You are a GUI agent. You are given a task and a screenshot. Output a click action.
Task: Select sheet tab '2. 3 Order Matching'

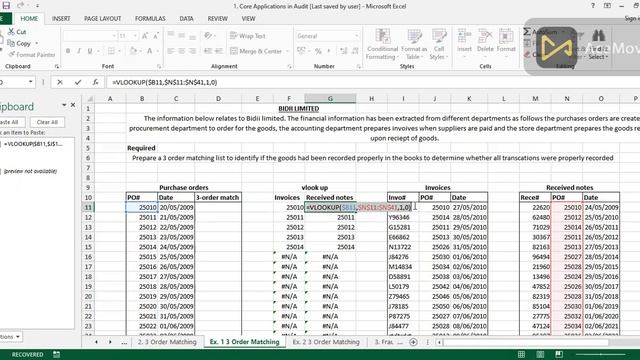point(167,342)
